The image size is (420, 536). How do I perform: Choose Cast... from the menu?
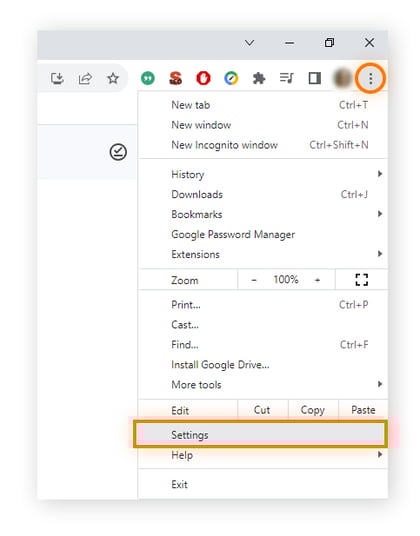[263, 324]
